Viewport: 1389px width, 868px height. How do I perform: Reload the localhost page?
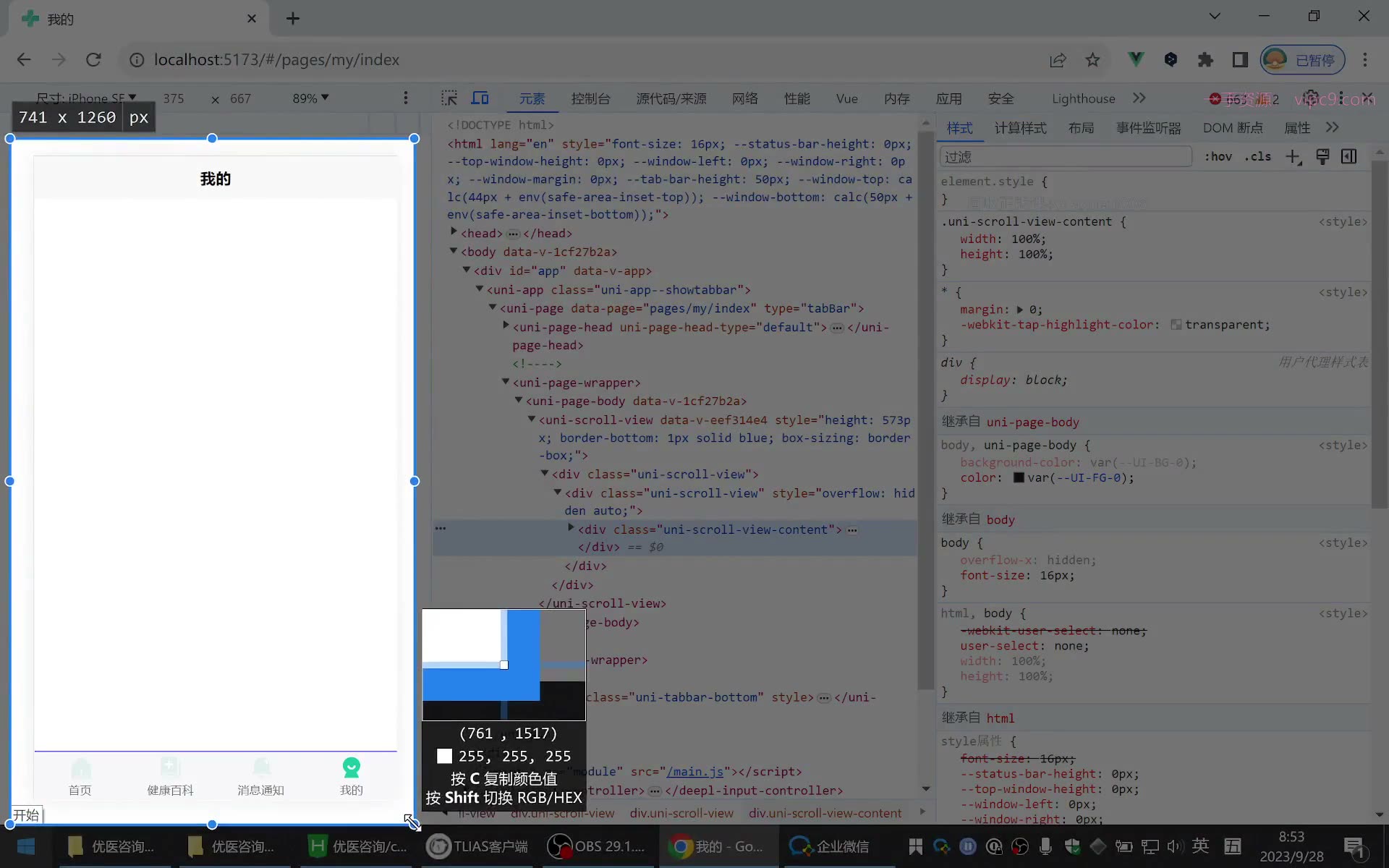(x=93, y=60)
